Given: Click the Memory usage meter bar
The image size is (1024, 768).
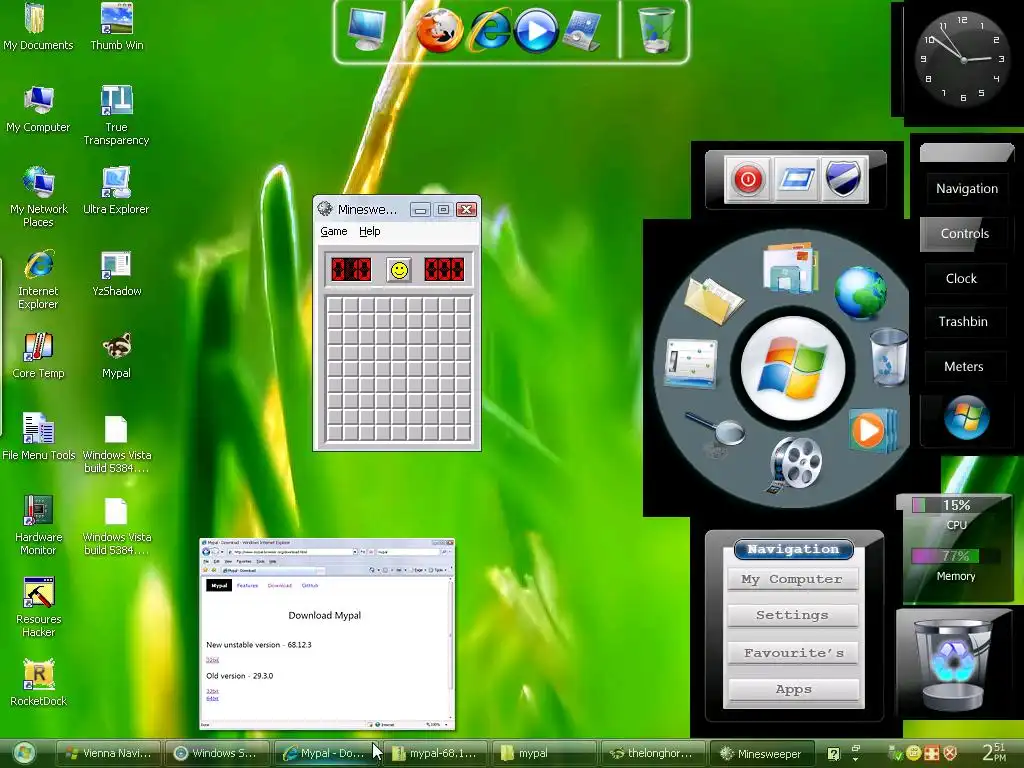Looking at the screenshot, I should coord(955,556).
